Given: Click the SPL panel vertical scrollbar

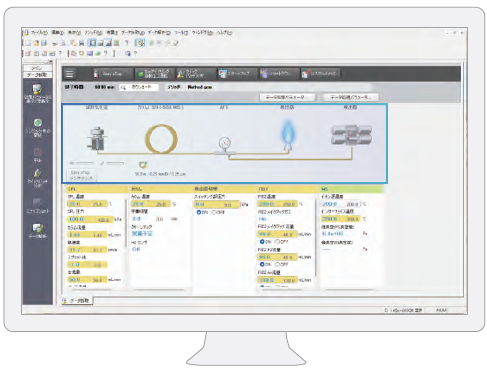Looking at the screenshot, I should [126, 223].
